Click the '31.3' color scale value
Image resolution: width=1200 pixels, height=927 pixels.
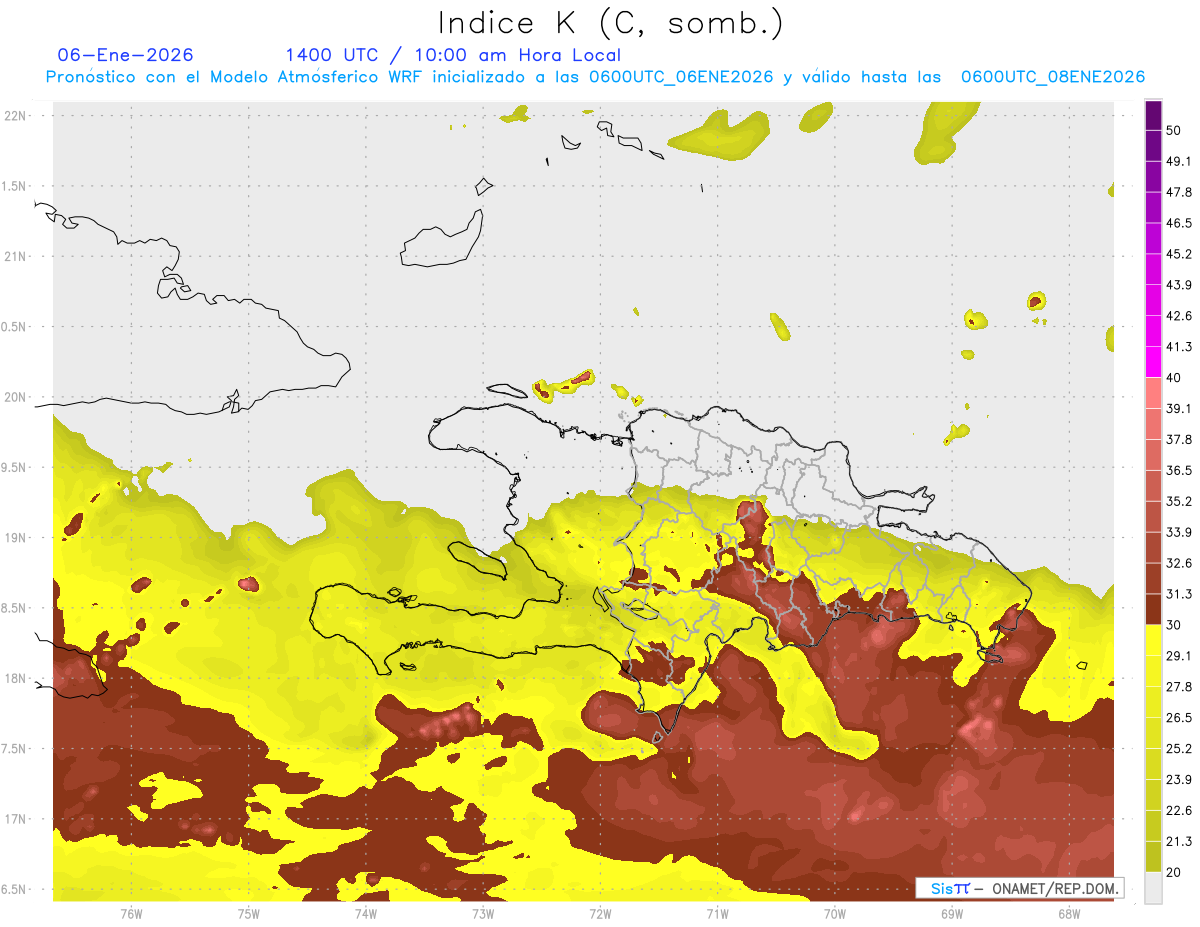1179,594
